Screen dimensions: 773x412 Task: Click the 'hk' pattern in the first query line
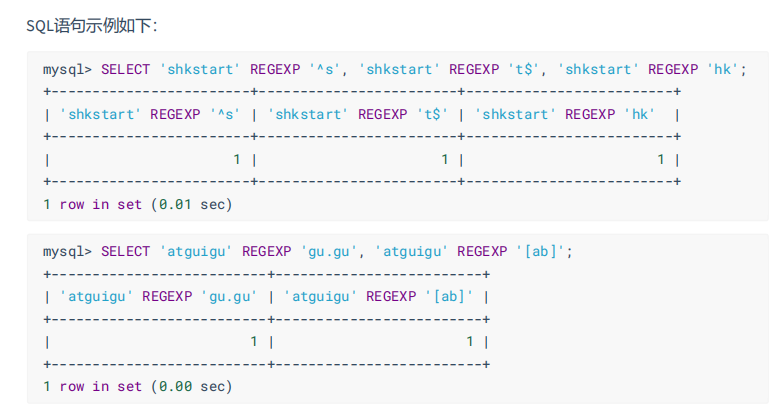[x=723, y=69]
